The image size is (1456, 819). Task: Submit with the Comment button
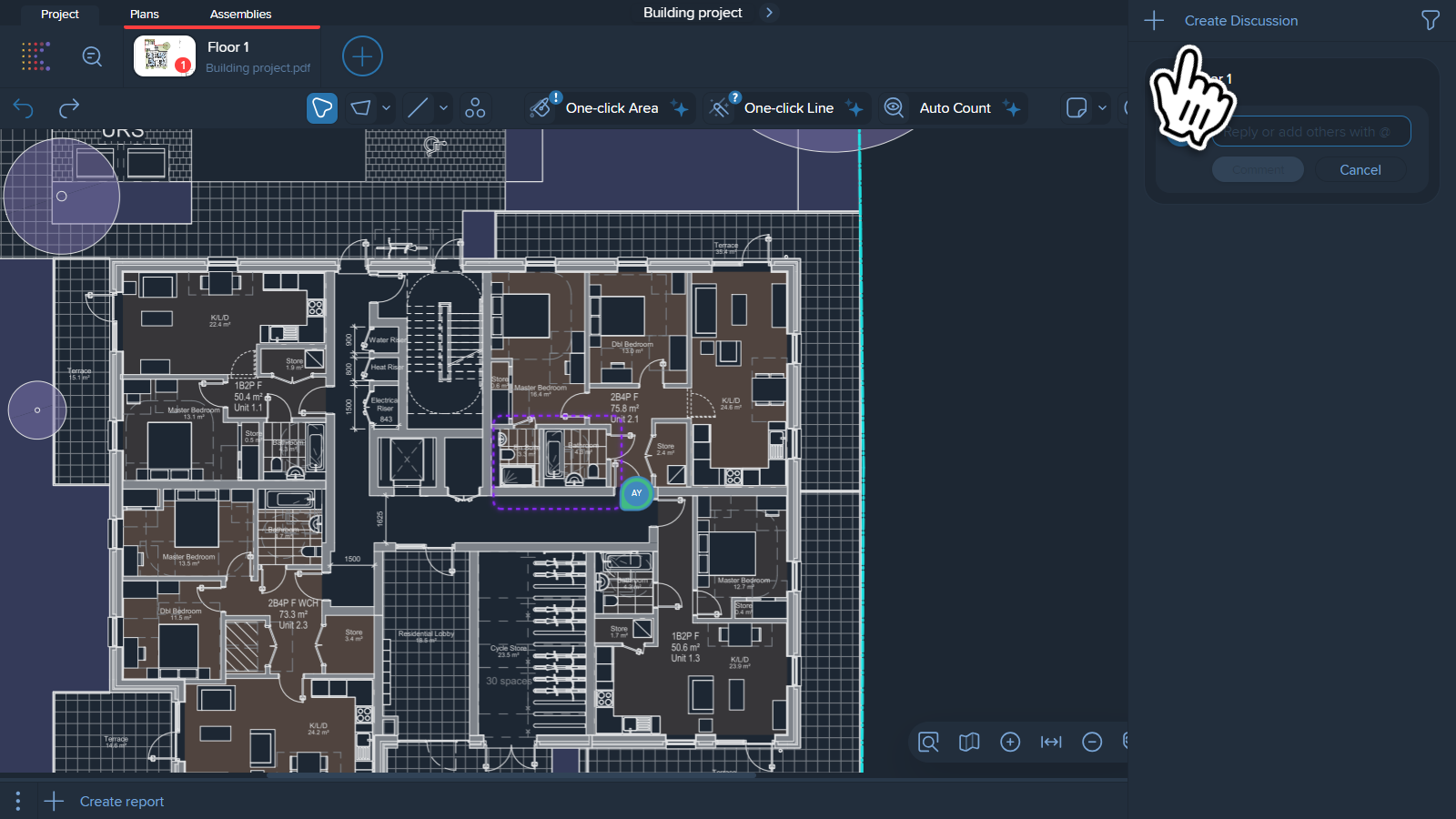pos(1259,170)
